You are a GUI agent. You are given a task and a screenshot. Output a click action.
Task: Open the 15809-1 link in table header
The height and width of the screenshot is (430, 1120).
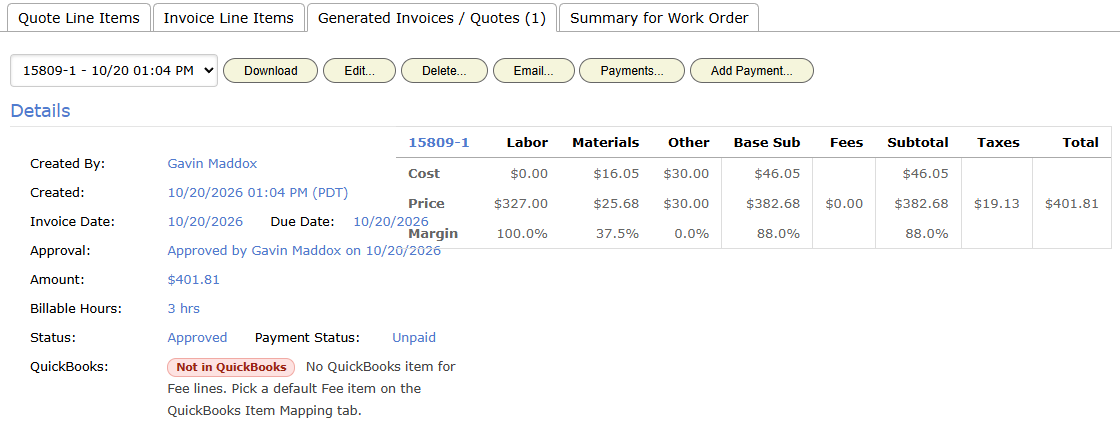click(x=439, y=142)
